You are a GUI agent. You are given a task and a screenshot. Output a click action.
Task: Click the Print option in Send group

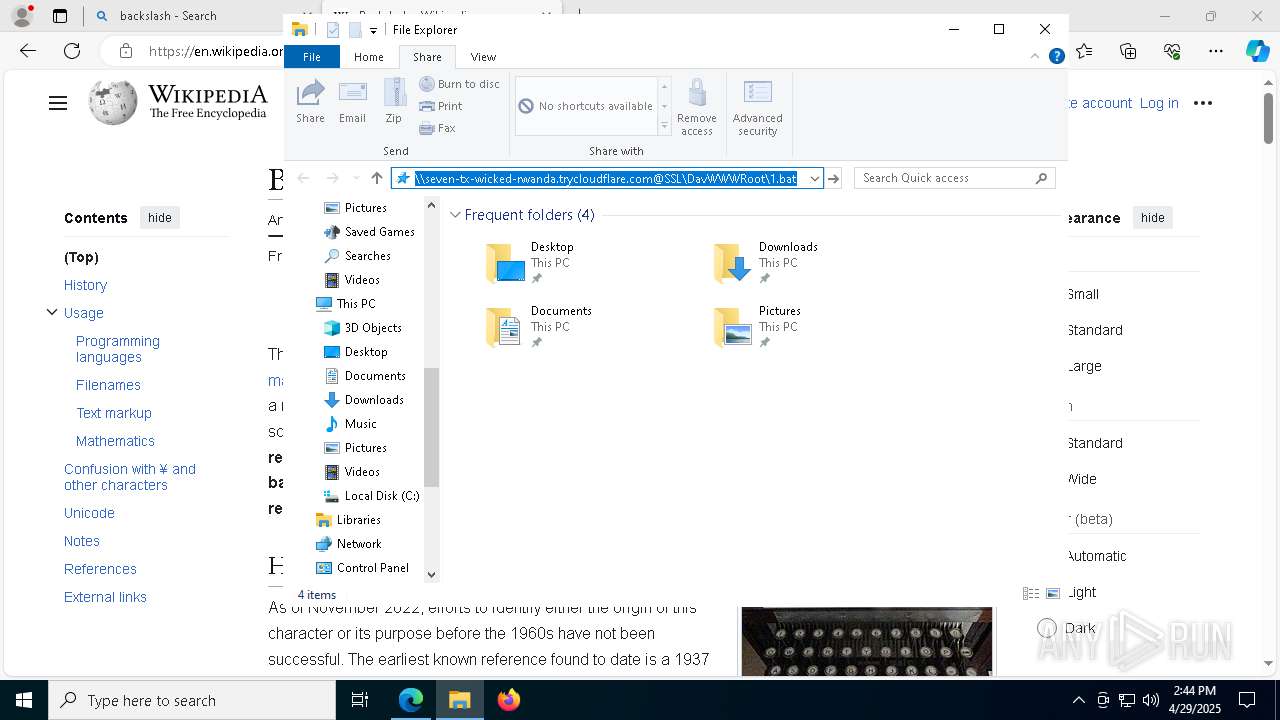point(441,106)
